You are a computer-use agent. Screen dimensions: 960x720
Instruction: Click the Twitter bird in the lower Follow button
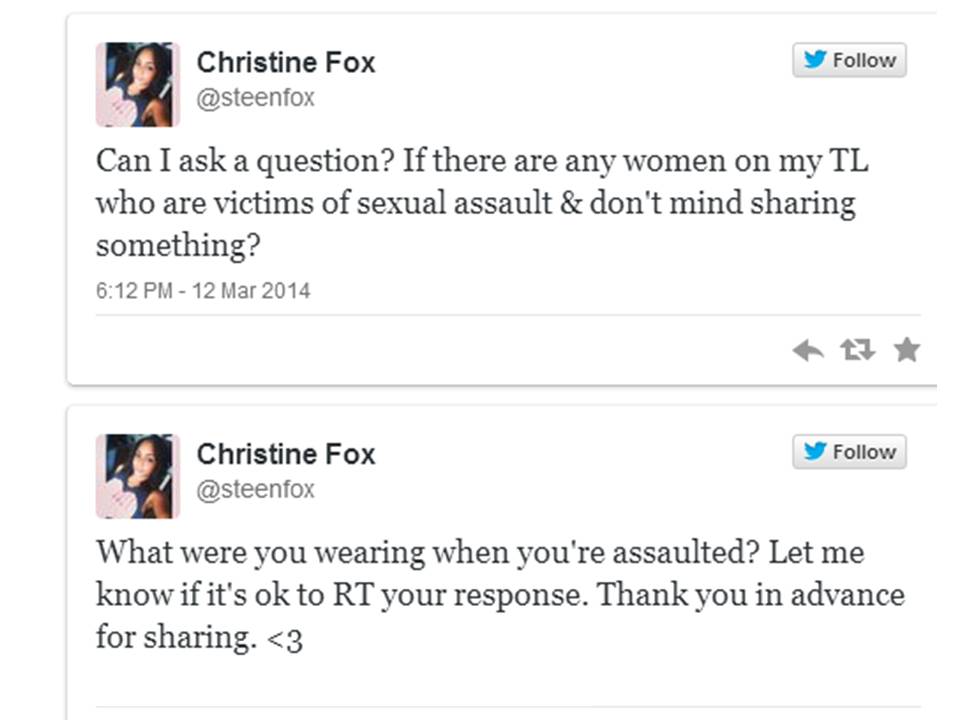coord(816,452)
